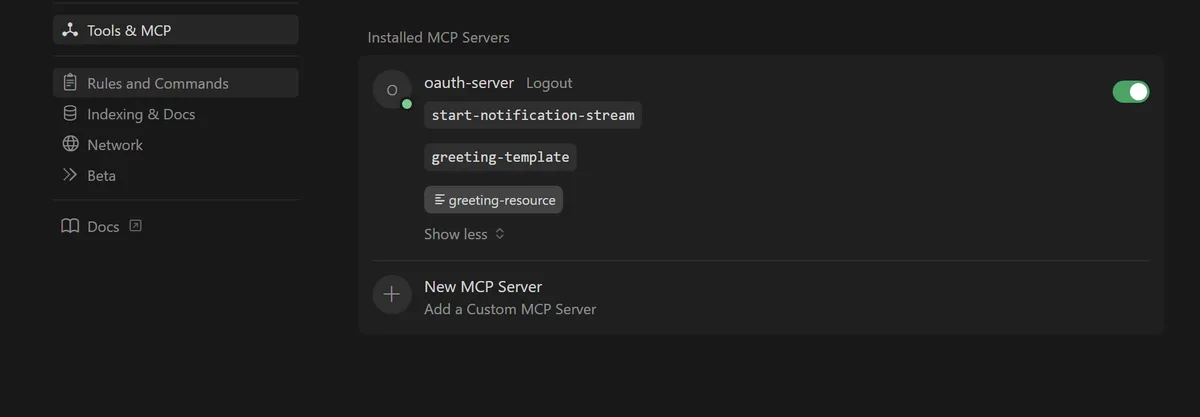The height and width of the screenshot is (417, 1200).
Task: Click the Indexing & Docs database icon
Action: point(70,114)
